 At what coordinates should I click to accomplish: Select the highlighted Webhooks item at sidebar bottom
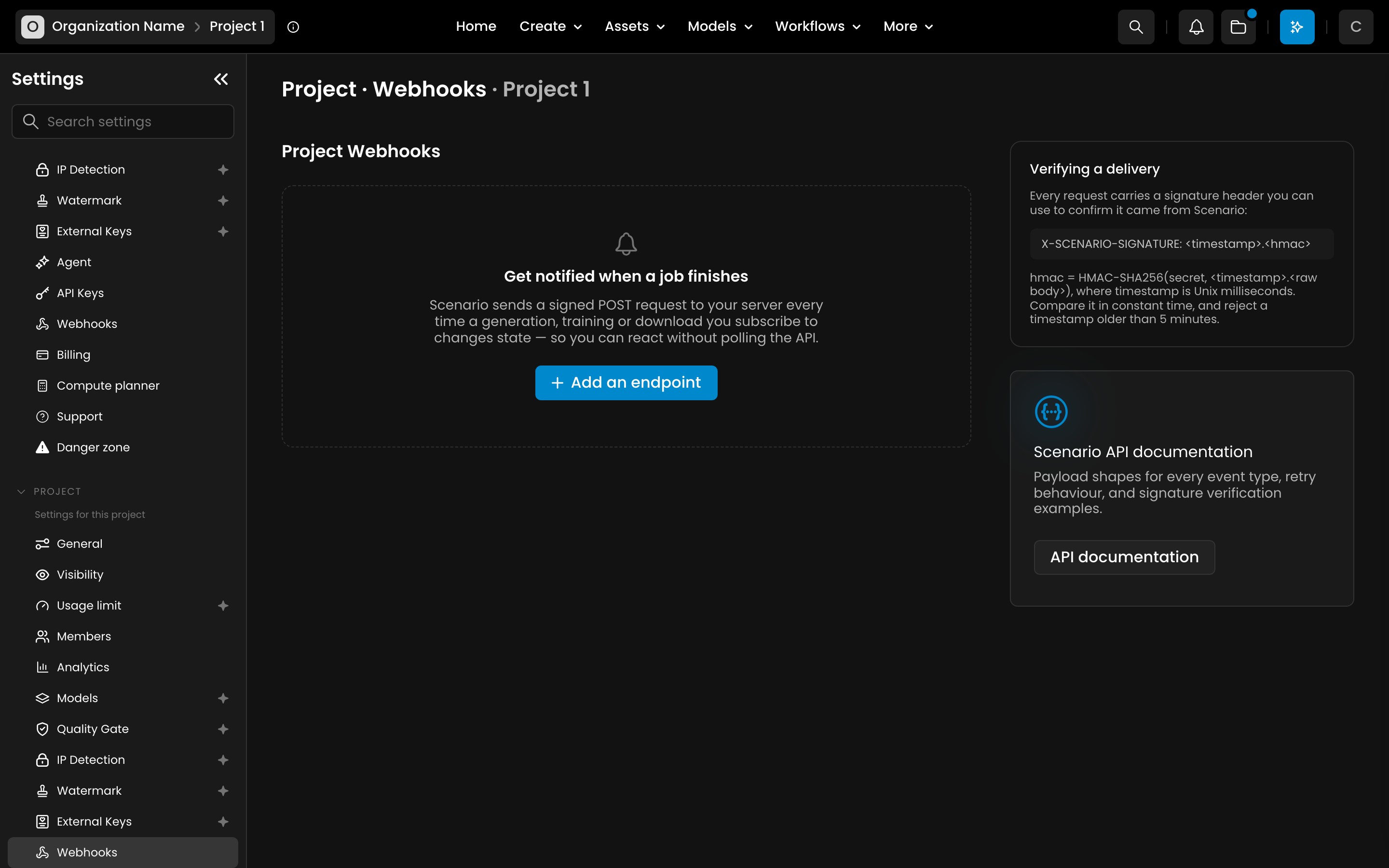[123, 853]
